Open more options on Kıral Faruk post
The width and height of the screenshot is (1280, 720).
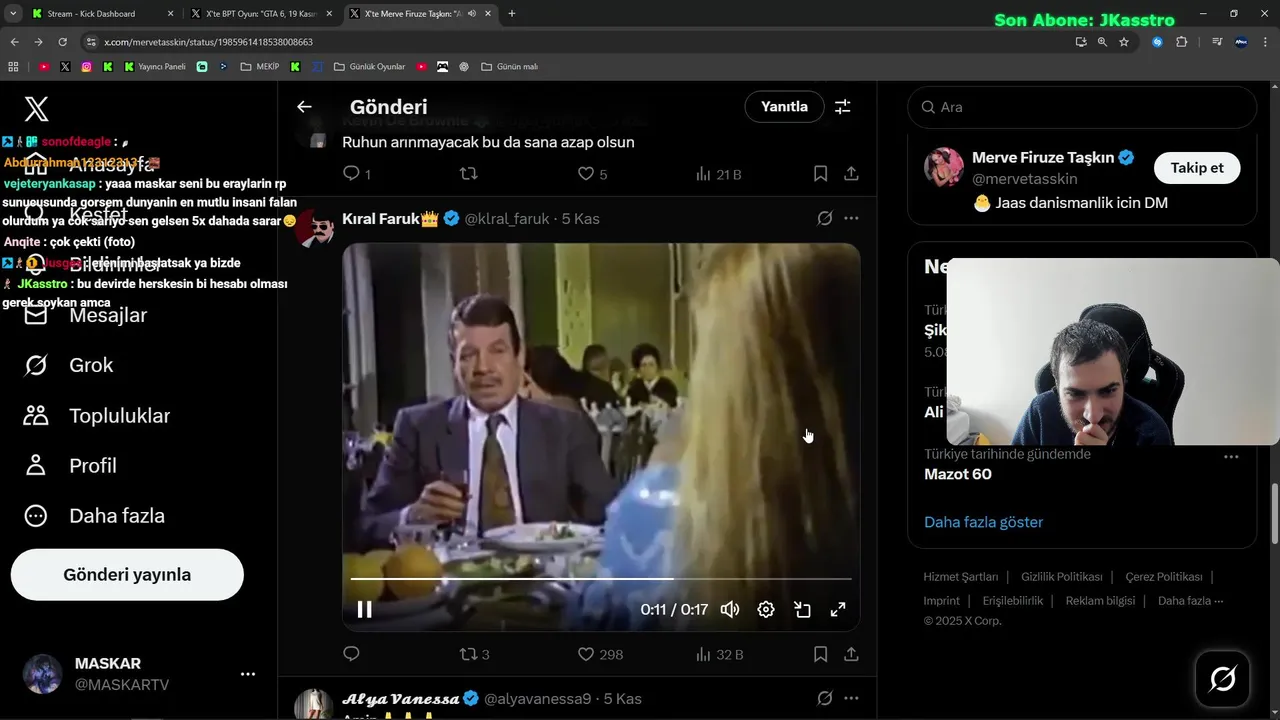click(851, 218)
